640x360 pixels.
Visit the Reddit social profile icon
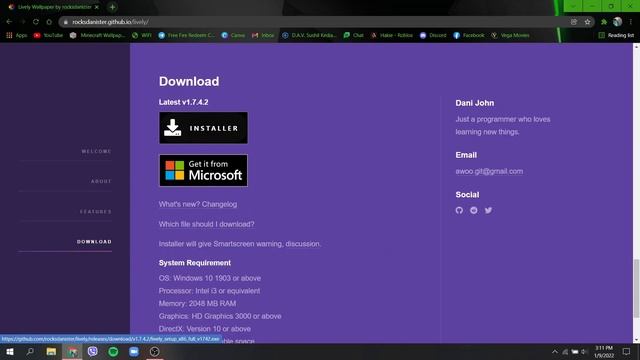[x=473, y=210]
